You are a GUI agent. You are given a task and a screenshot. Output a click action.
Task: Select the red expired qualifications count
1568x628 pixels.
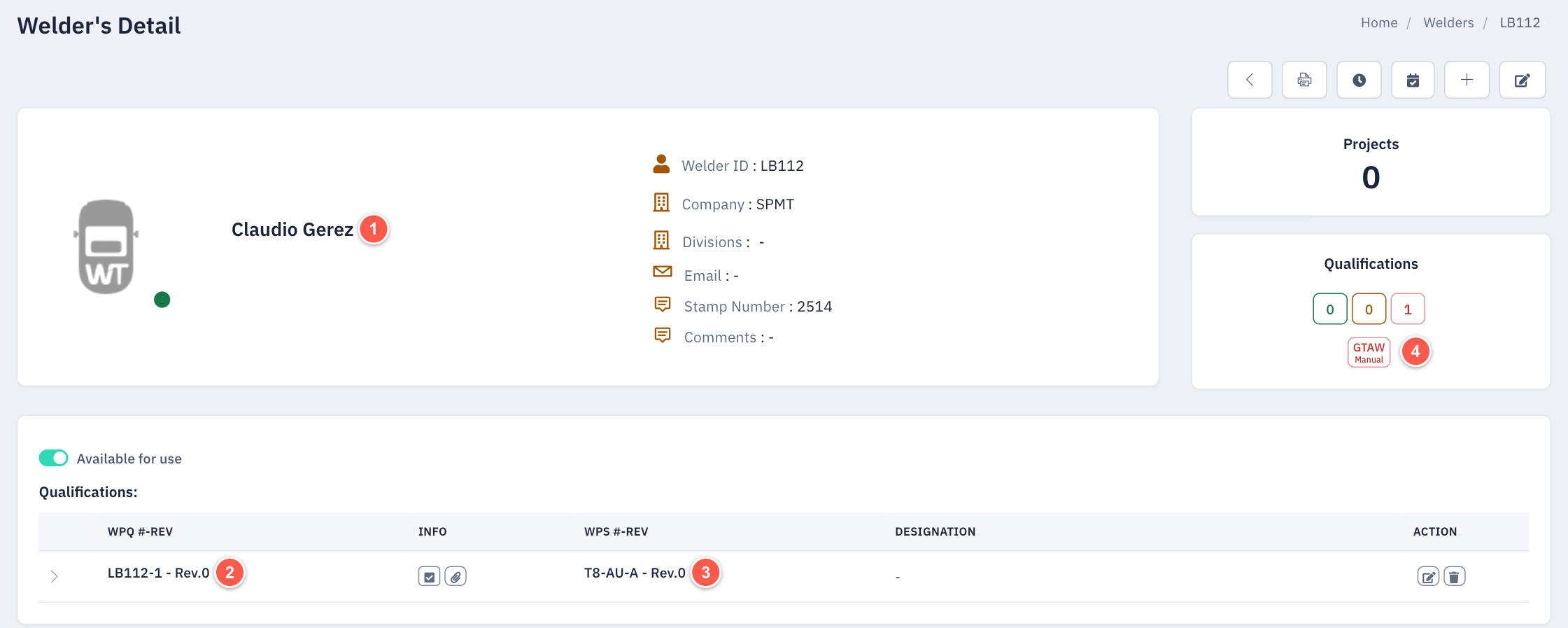pos(1408,309)
